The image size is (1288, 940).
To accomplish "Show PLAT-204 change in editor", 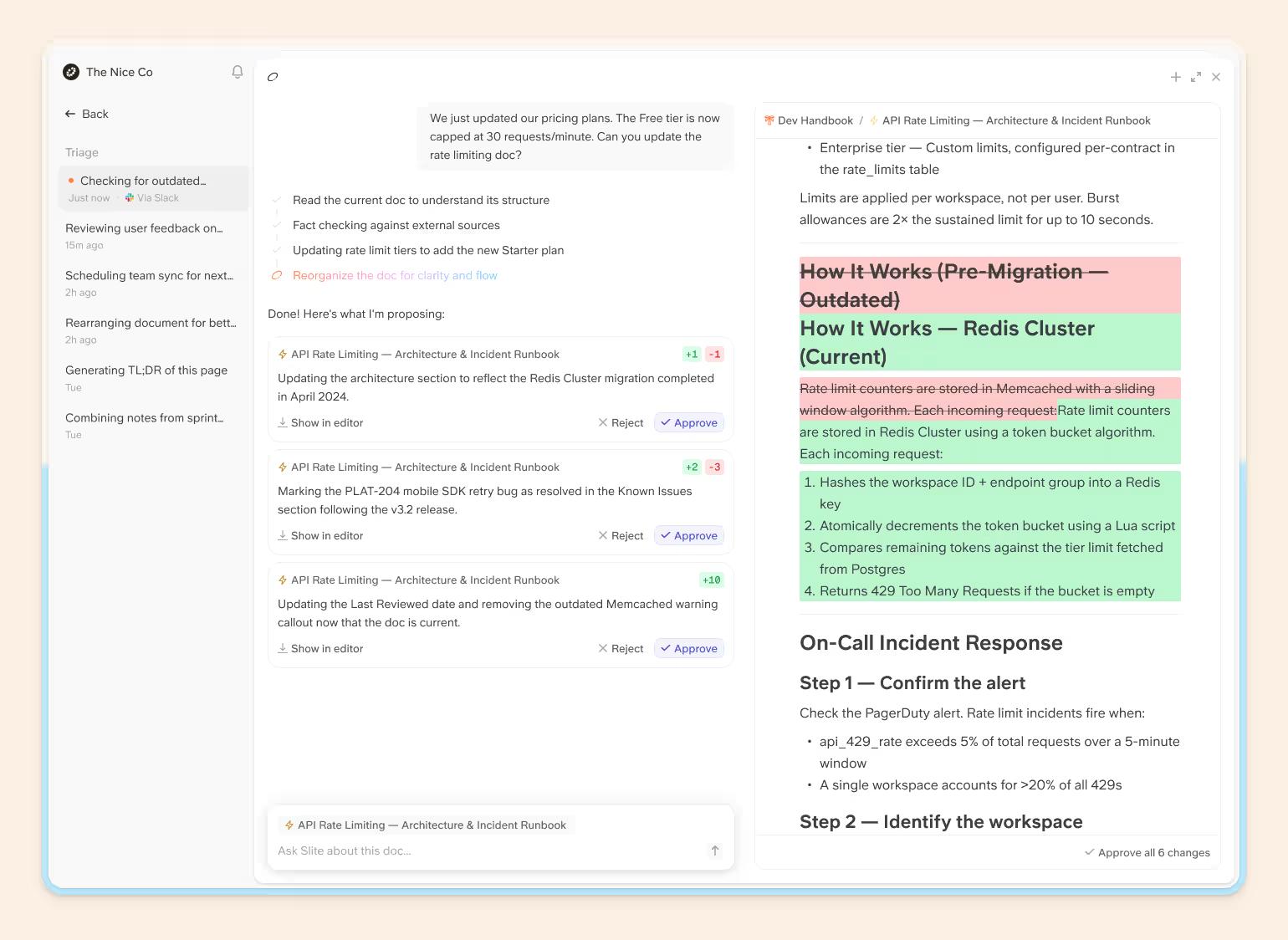I will 320,536.
